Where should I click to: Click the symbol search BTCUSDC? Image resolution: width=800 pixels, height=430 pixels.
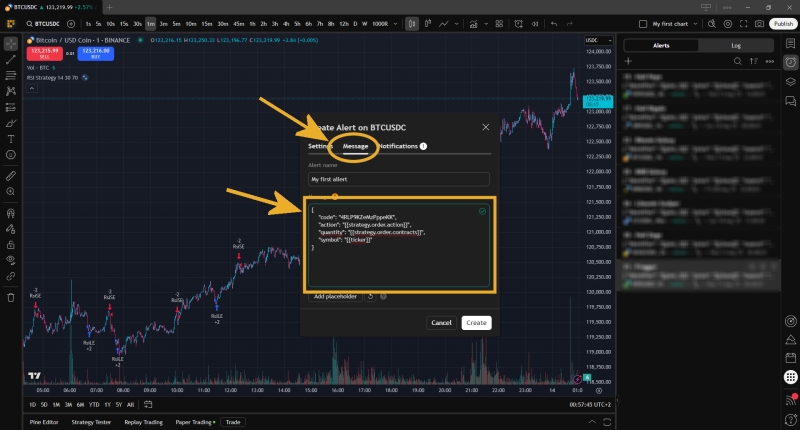[x=43, y=24]
